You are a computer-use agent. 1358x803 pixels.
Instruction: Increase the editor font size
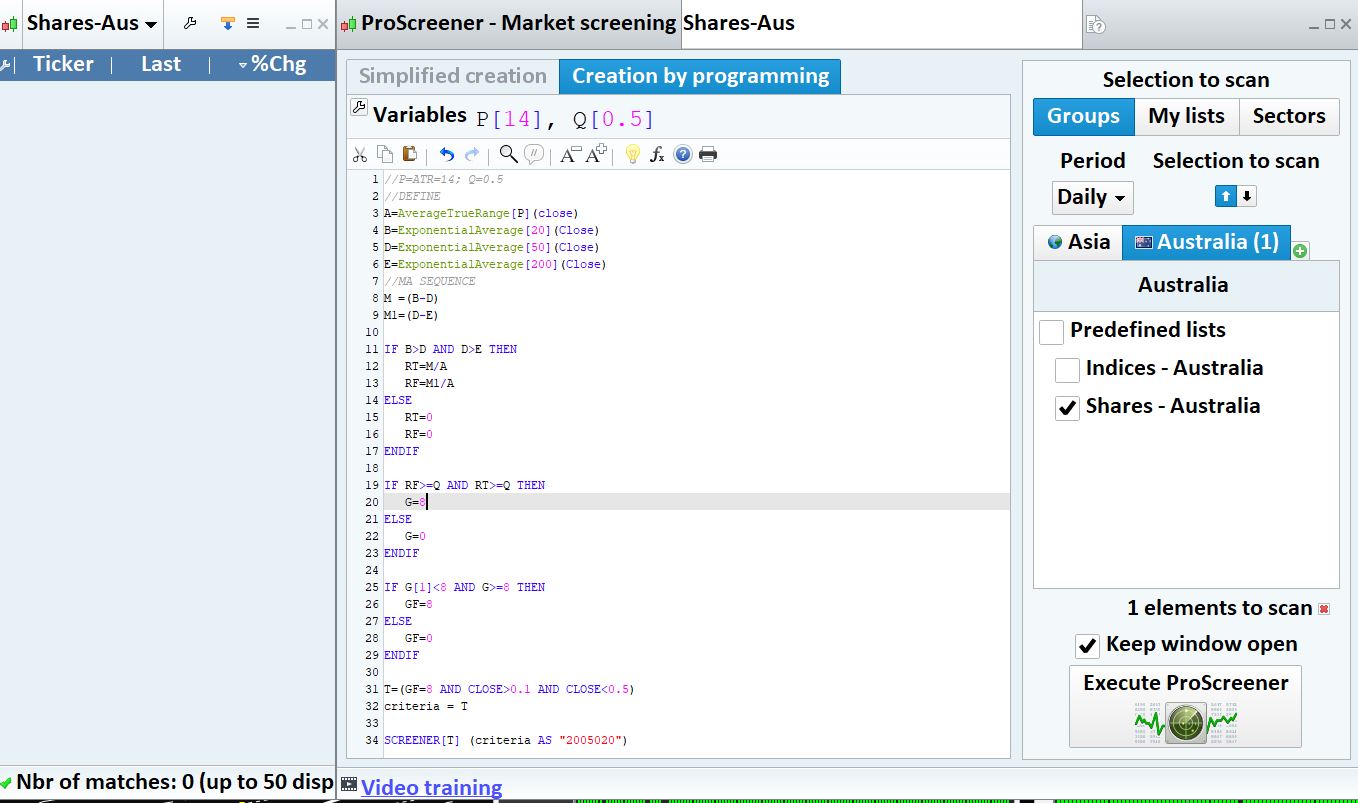point(596,154)
